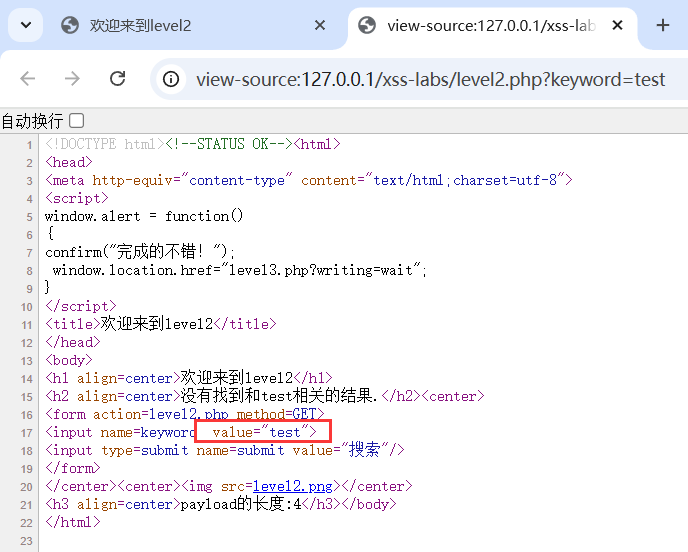Open the level2.php form action link
The height and width of the screenshot is (552, 688).
pos(189,414)
